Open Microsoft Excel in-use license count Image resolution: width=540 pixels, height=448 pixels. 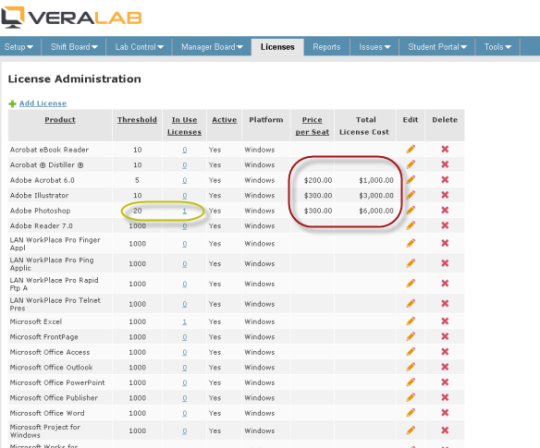click(185, 322)
